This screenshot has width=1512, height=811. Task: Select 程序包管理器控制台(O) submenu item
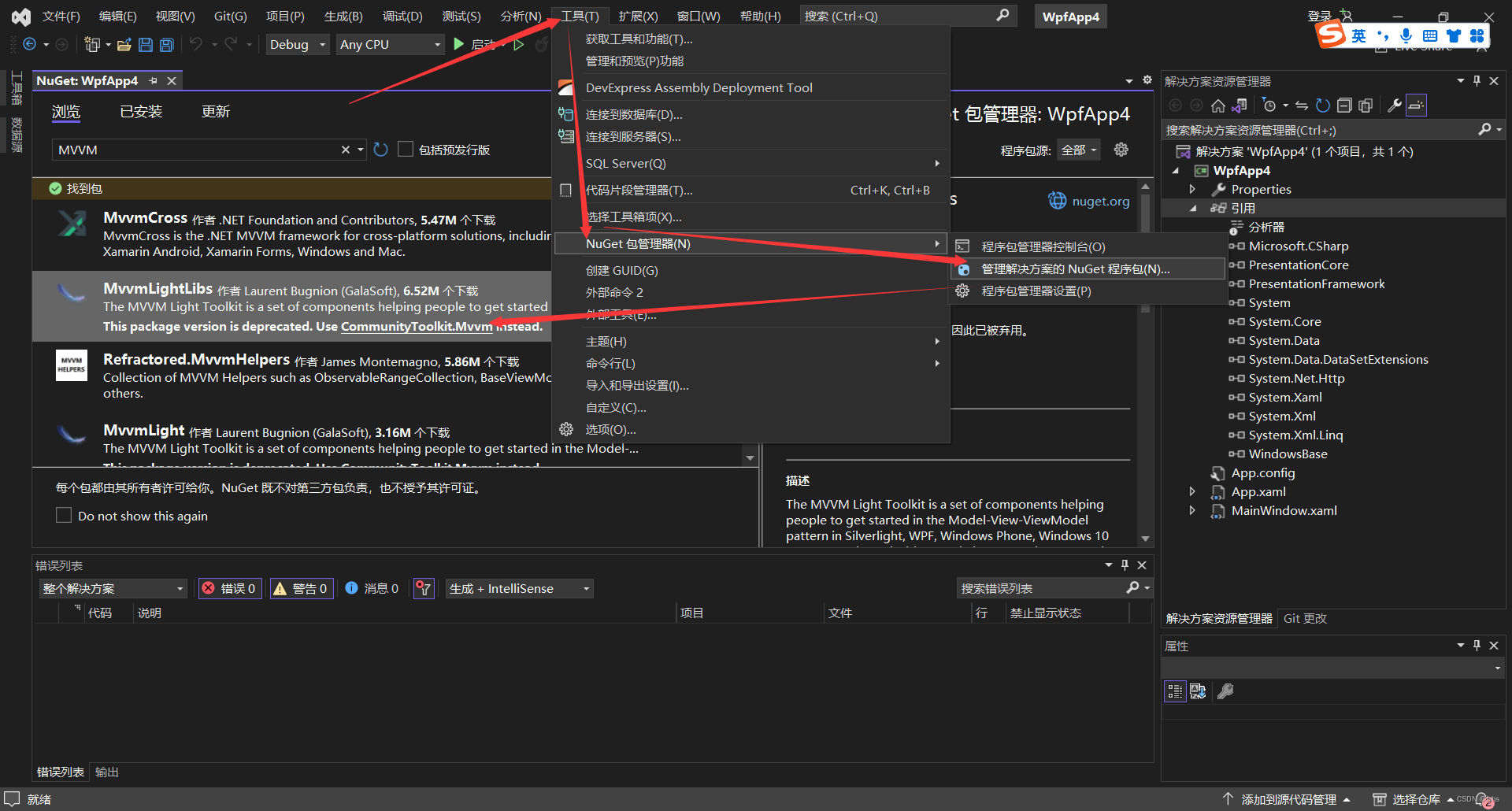(x=1088, y=246)
